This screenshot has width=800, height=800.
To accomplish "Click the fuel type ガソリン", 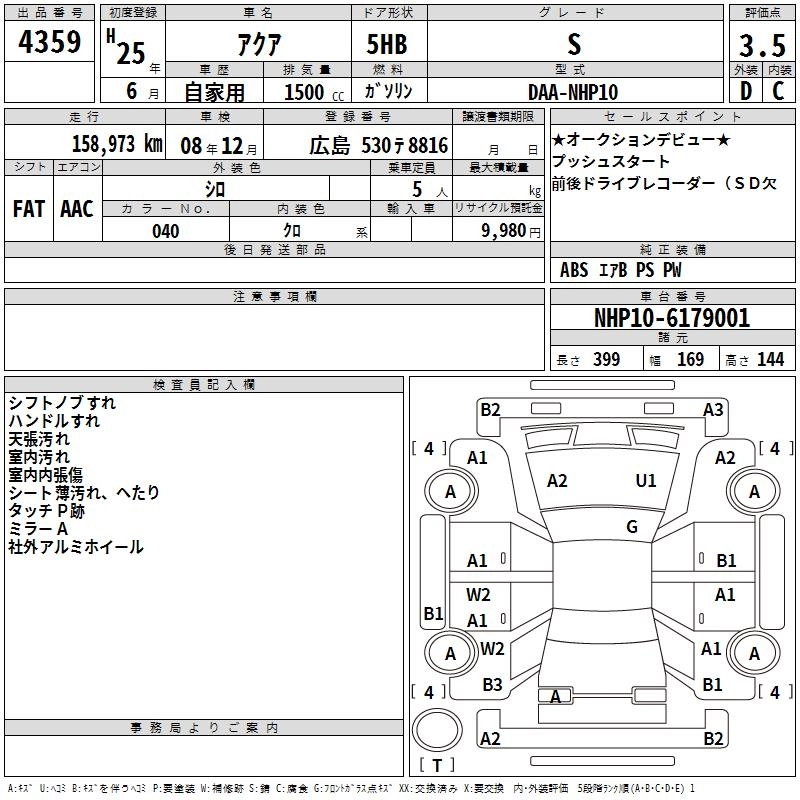I will click(388, 91).
